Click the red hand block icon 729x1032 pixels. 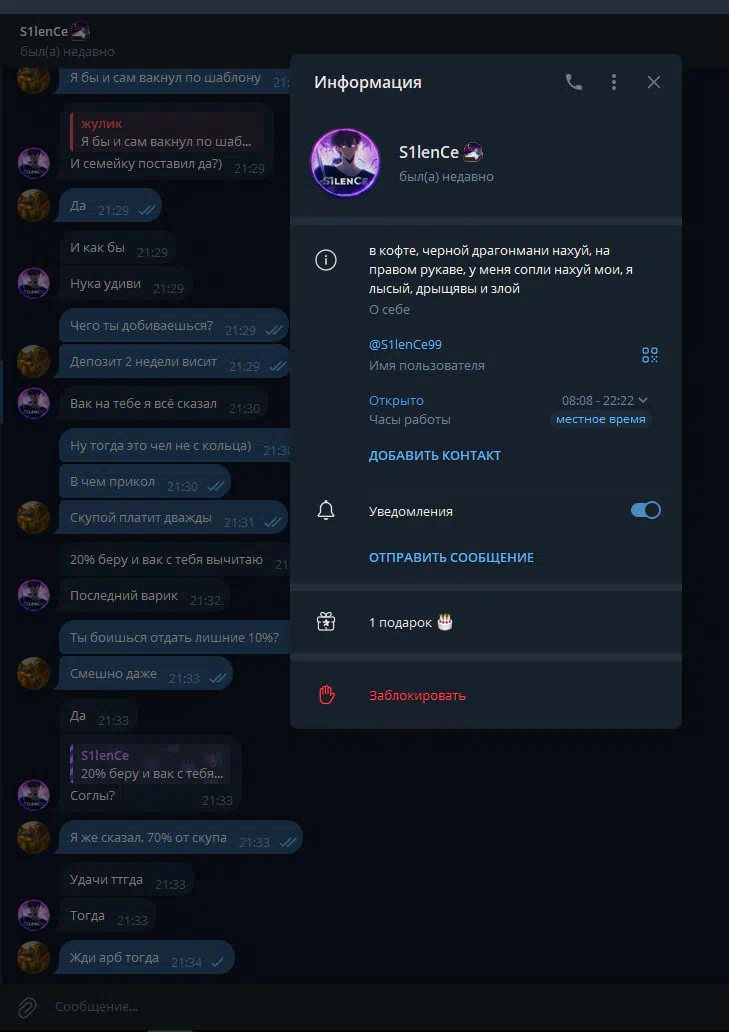pos(326,695)
